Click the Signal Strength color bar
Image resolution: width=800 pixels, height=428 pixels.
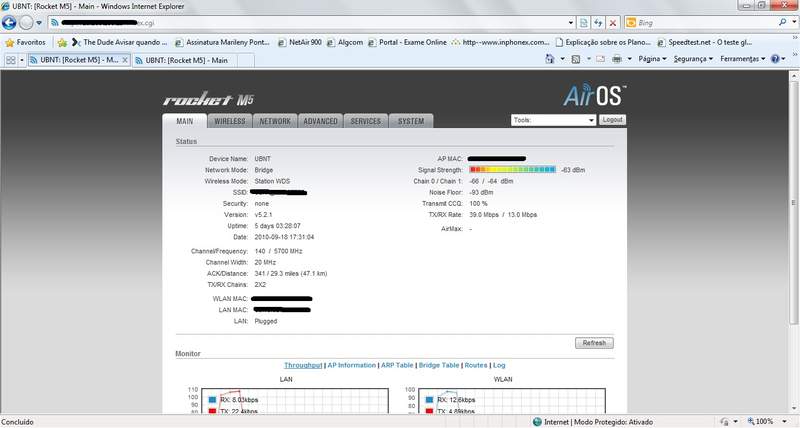512,169
